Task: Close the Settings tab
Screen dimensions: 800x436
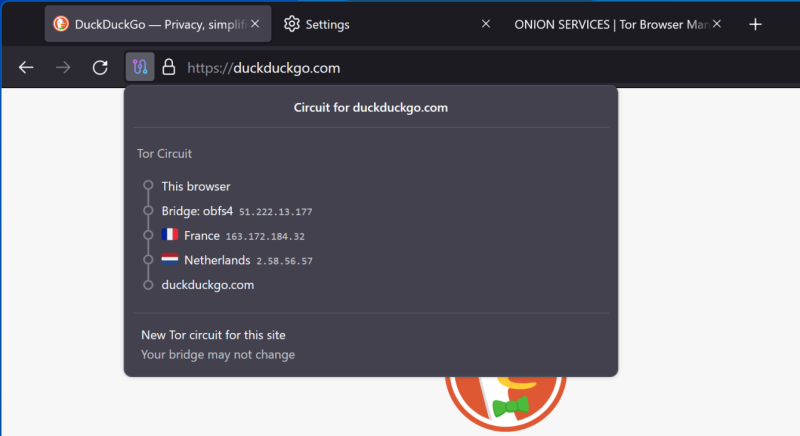Action: 486,23
